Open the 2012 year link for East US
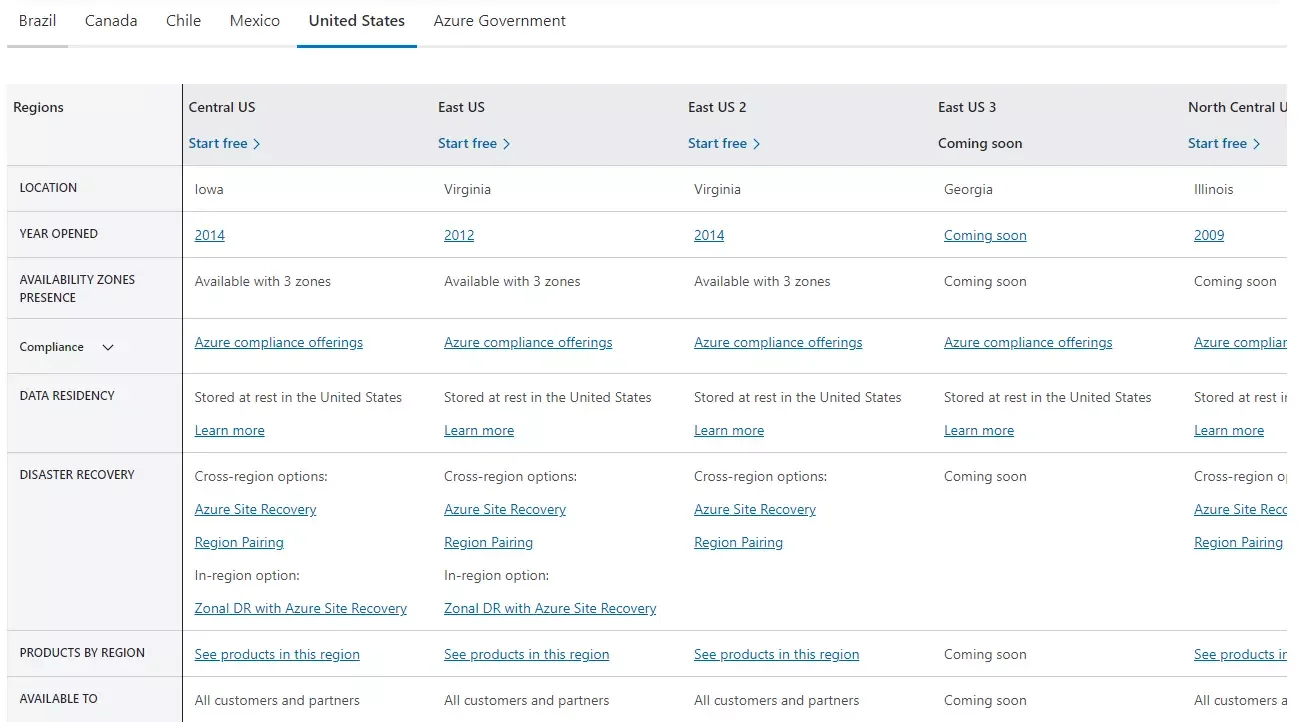This screenshot has width=1298, height=722. [459, 235]
